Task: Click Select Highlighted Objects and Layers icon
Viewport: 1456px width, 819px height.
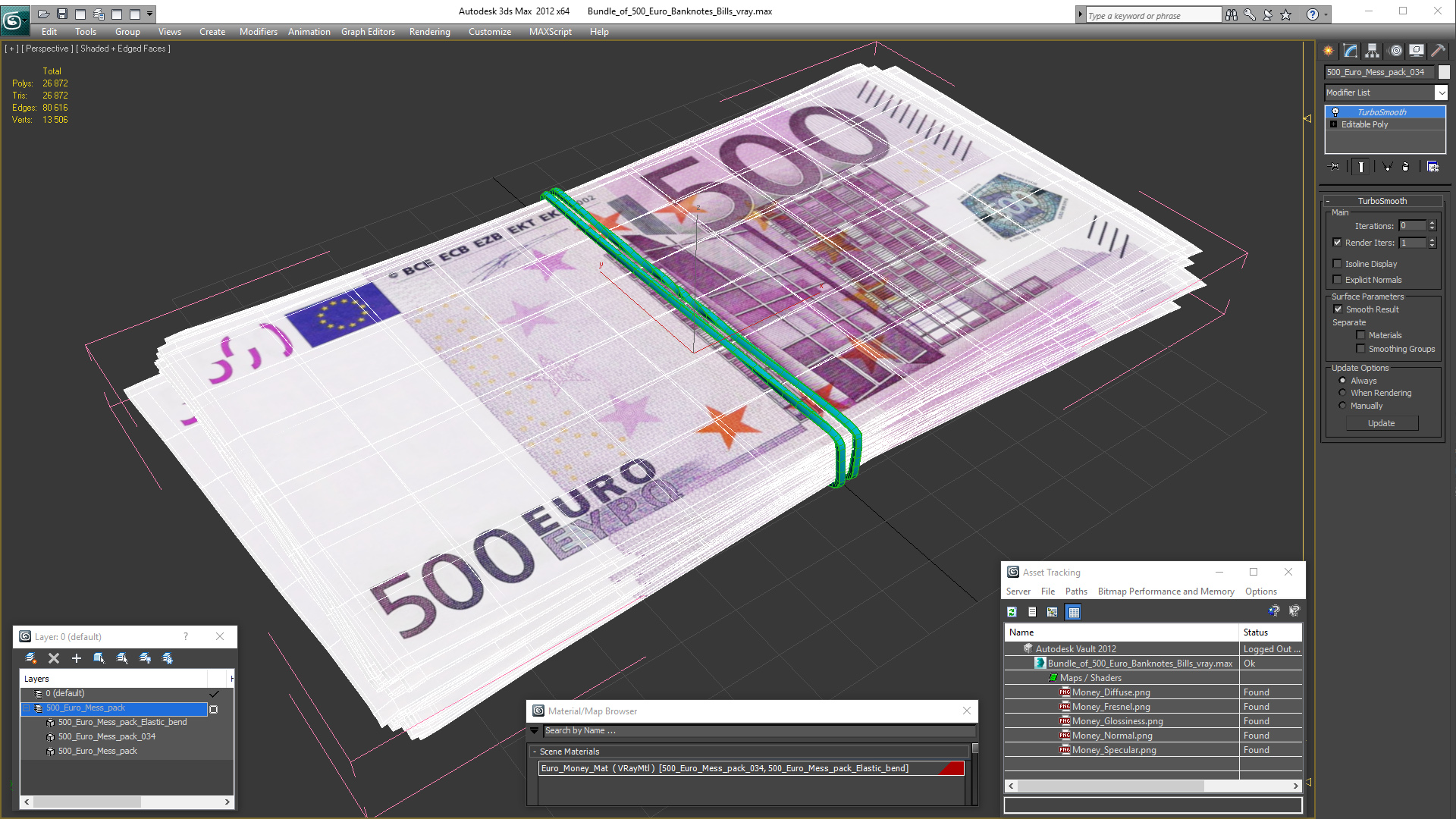Action: click(x=99, y=658)
